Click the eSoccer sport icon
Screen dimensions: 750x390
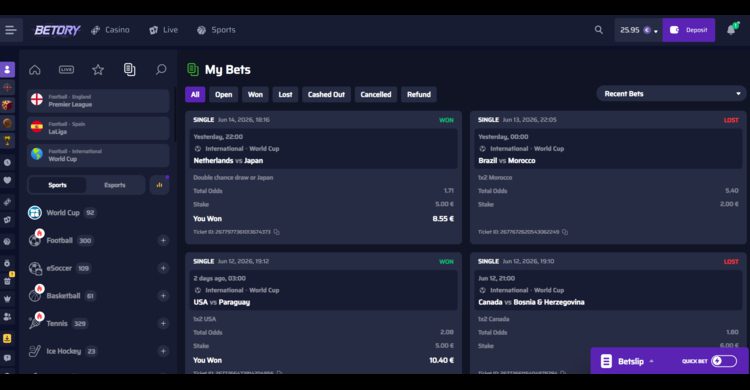click(35, 268)
